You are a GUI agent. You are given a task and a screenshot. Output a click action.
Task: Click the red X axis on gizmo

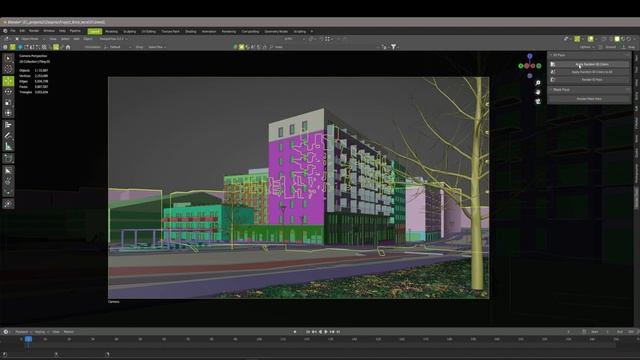pyautogui.click(x=527, y=66)
